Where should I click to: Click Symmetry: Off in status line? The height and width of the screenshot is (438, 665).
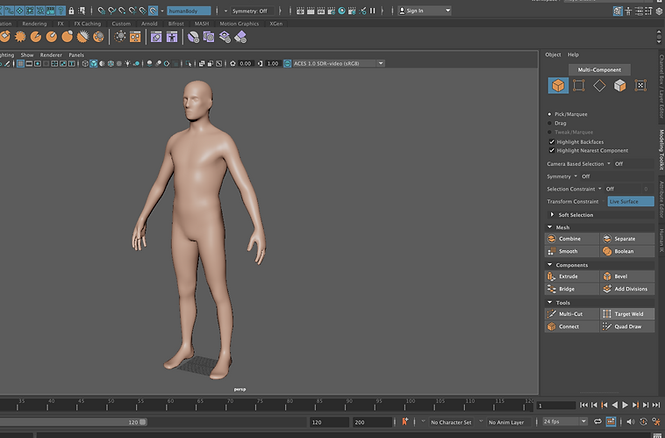249,11
